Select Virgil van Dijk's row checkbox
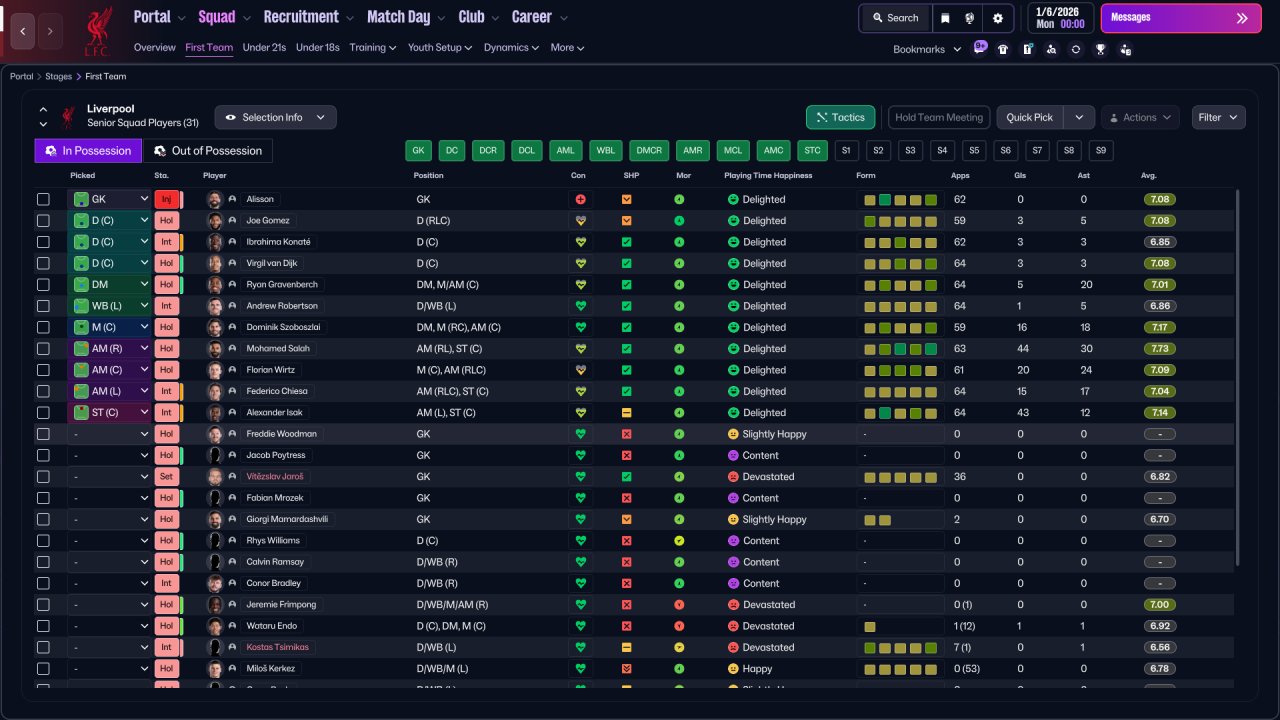This screenshot has width=1280, height=720. [x=43, y=263]
